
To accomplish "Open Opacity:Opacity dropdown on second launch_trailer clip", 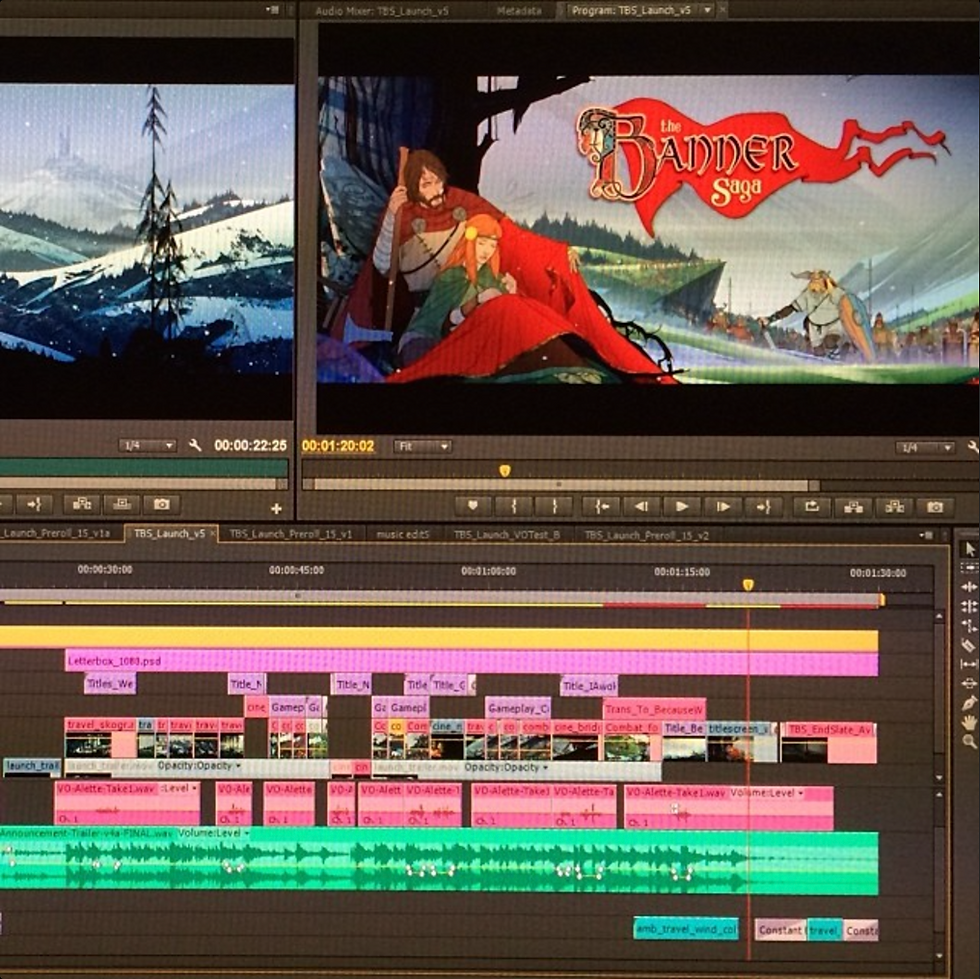I will (545, 767).
